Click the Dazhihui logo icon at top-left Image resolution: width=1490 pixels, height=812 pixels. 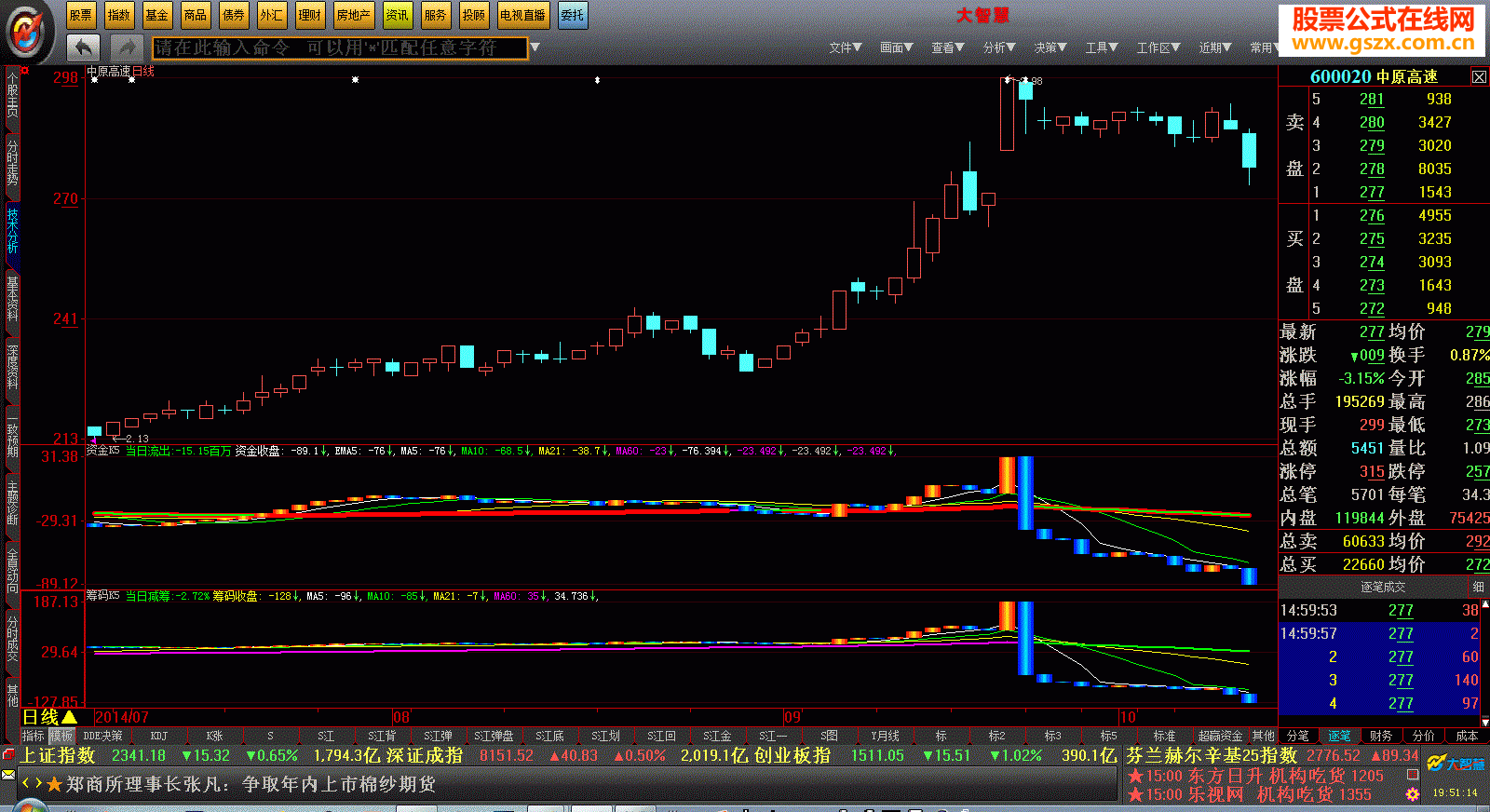[28, 32]
